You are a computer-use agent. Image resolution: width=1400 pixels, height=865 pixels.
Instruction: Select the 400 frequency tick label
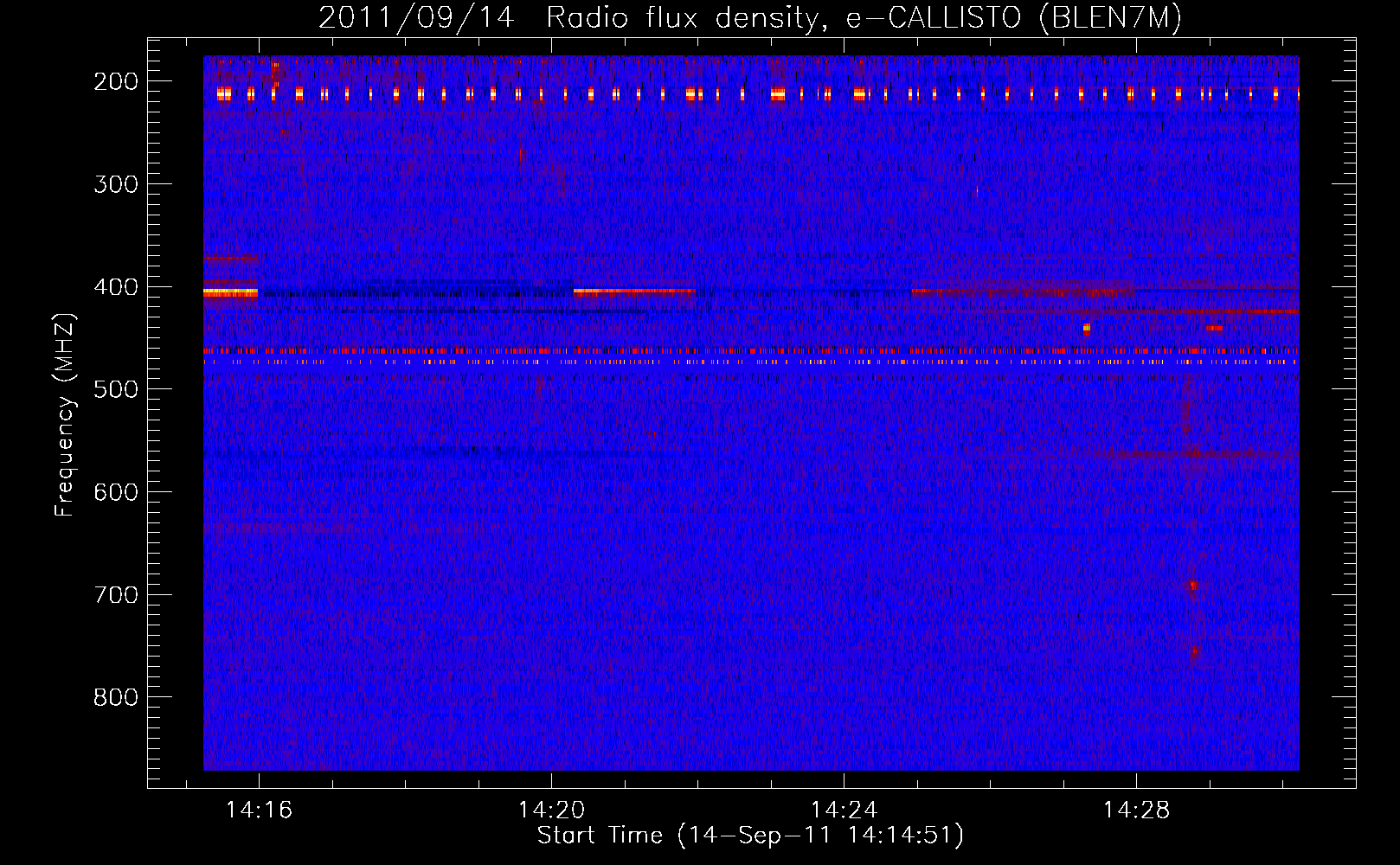coord(116,287)
